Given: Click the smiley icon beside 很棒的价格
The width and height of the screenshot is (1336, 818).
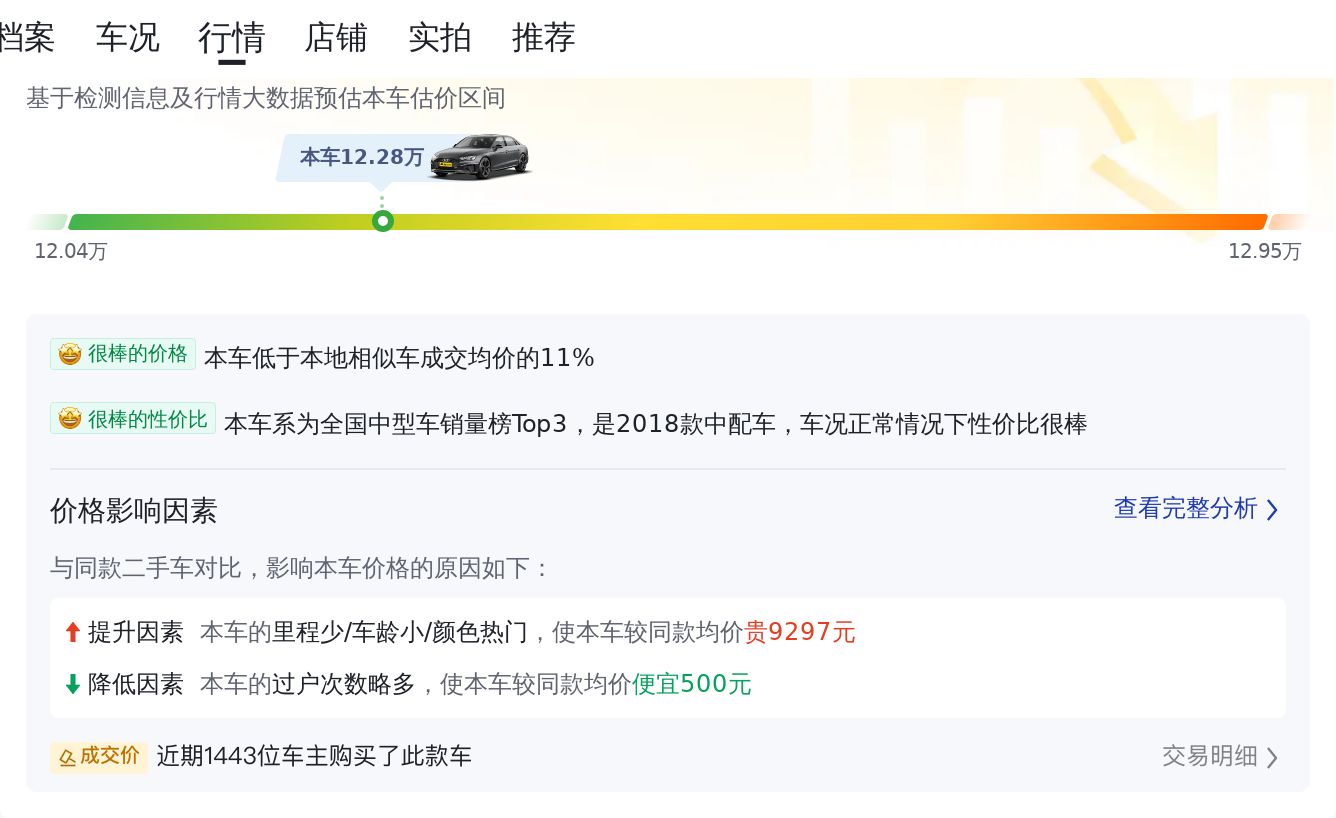Looking at the screenshot, I should tap(70, 354).
